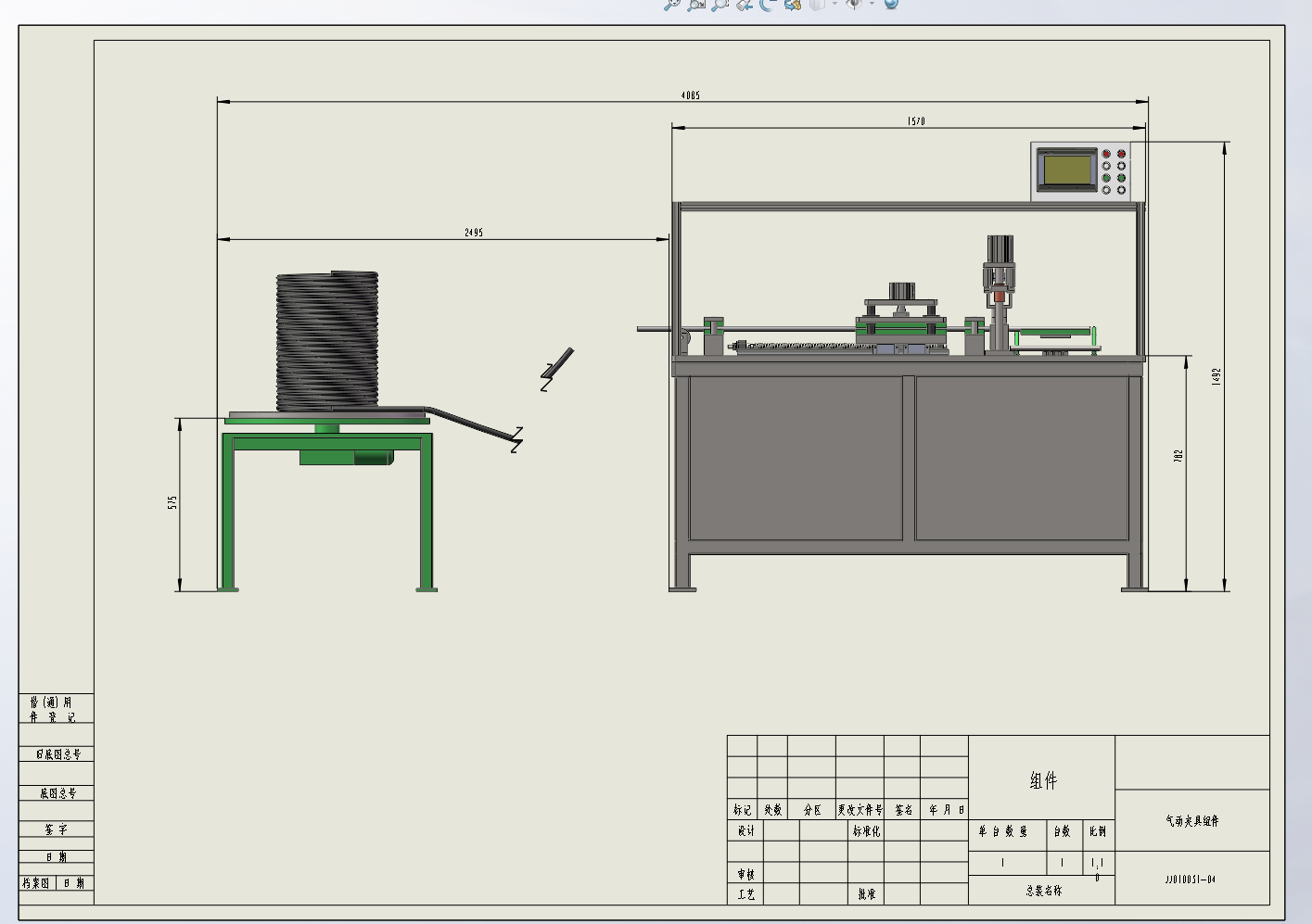Open the Display Style dropdown arrow

(x=834, y=3)
